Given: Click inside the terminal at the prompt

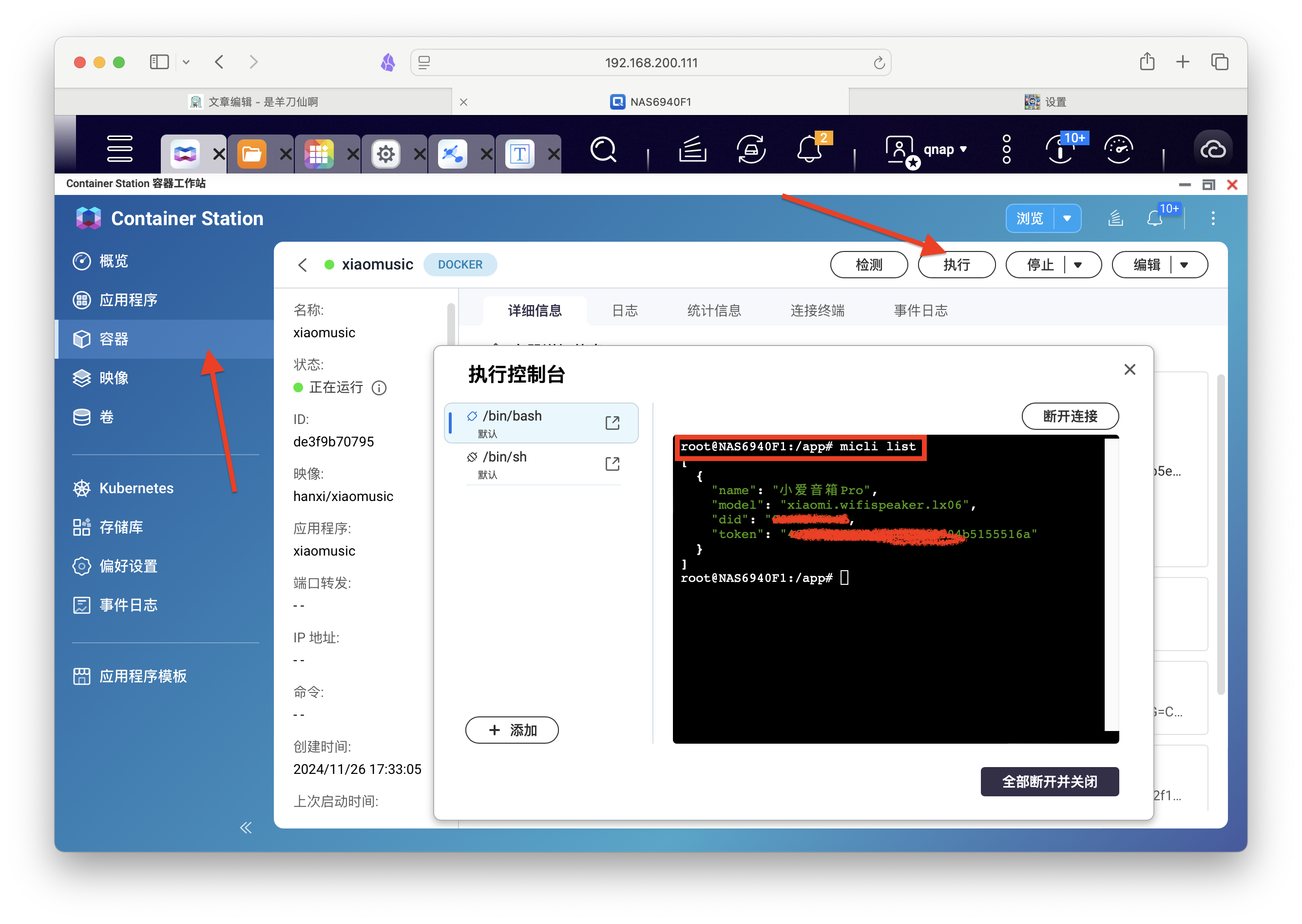Looking at the screenshot, I should click(x=844, y=578).
